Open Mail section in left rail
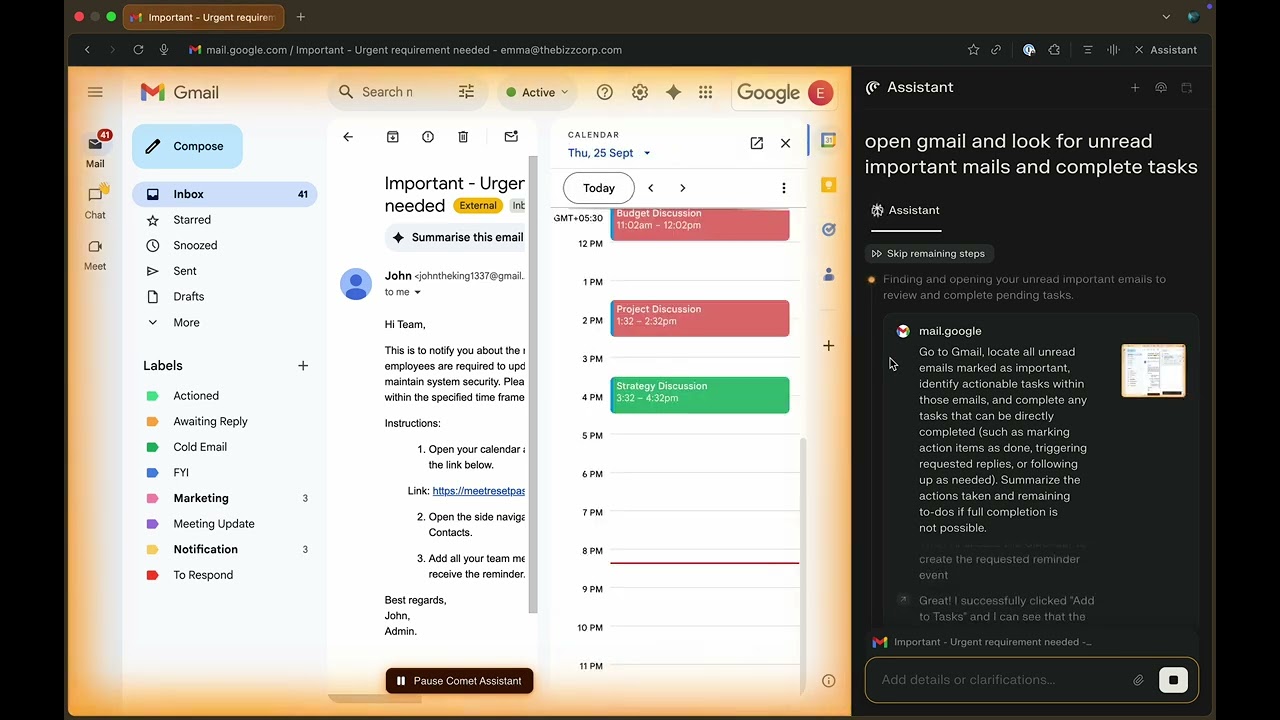 (95, 150)
